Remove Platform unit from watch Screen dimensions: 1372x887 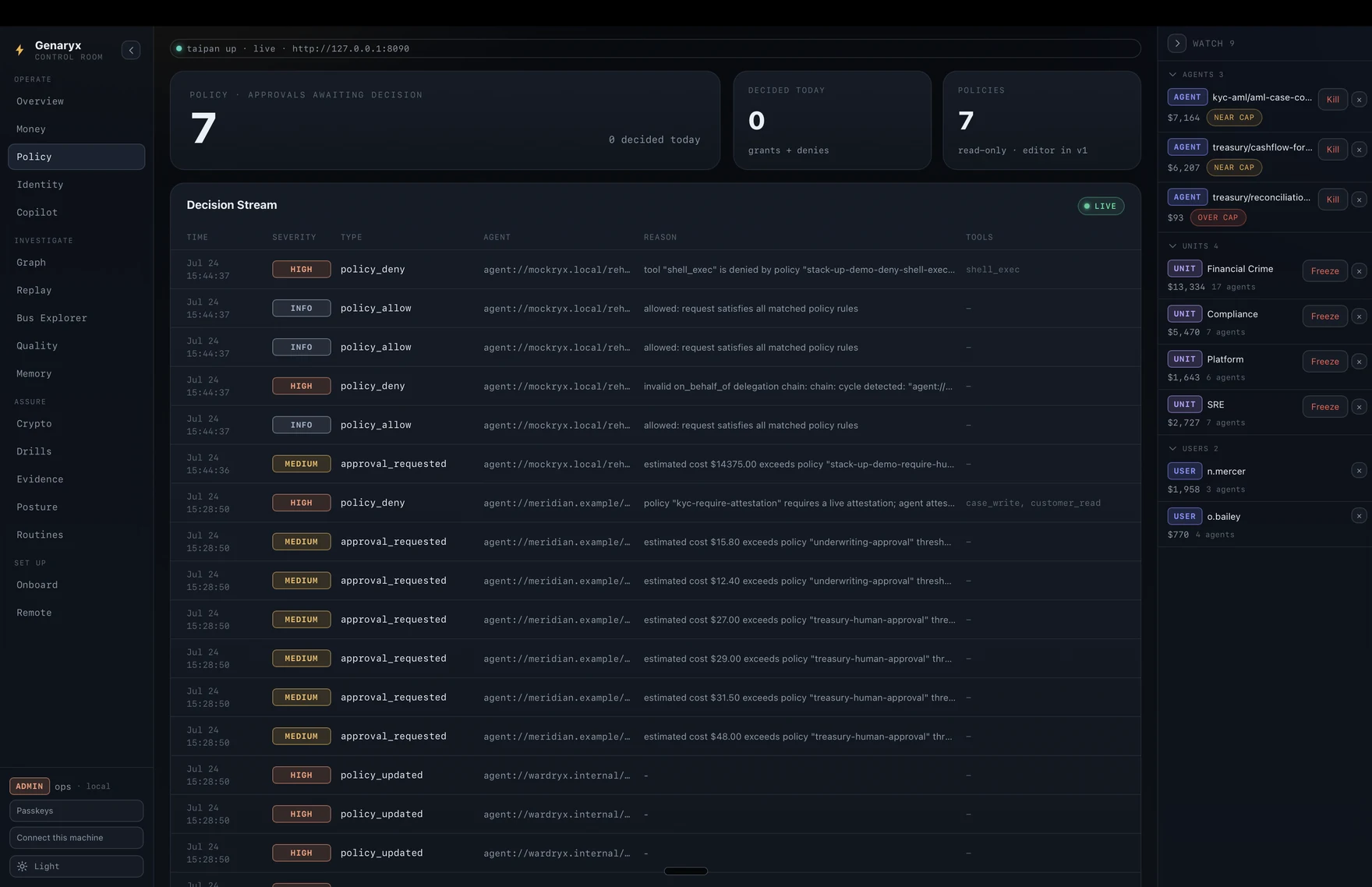point(1359,361)
